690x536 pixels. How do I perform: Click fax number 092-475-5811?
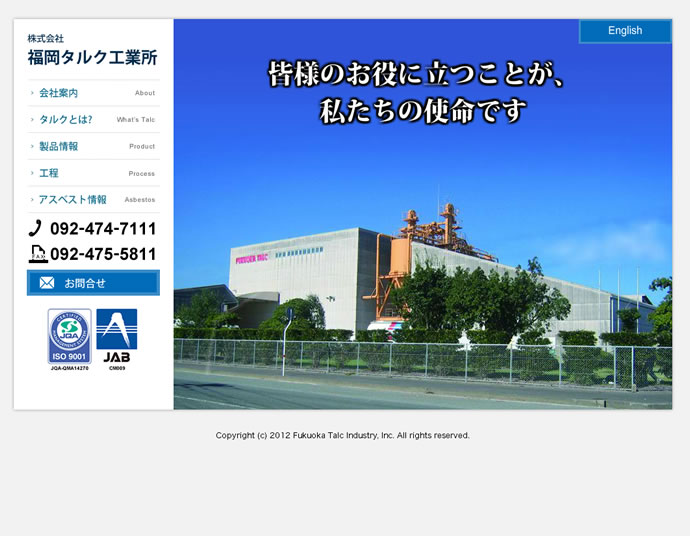click(x=103, y=254)
